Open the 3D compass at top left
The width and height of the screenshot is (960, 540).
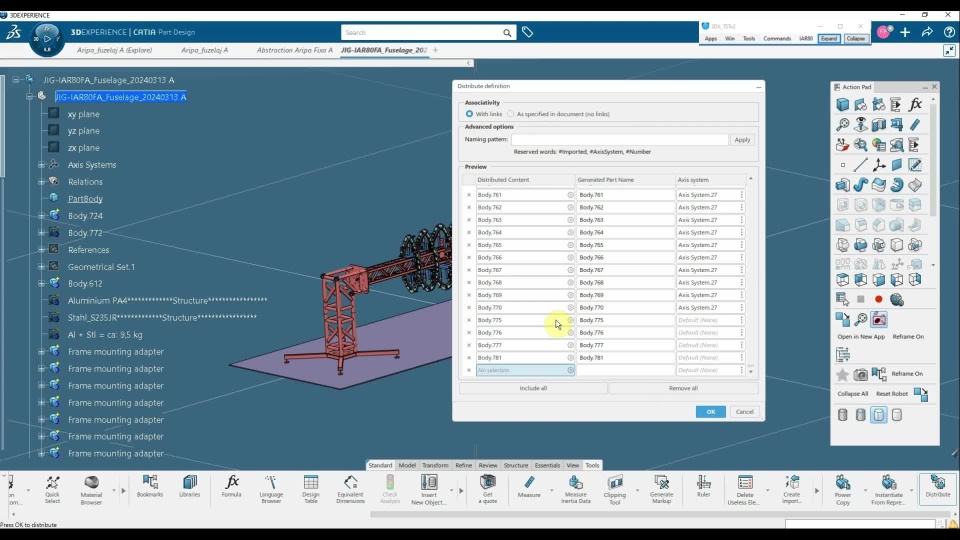point(47,39)
